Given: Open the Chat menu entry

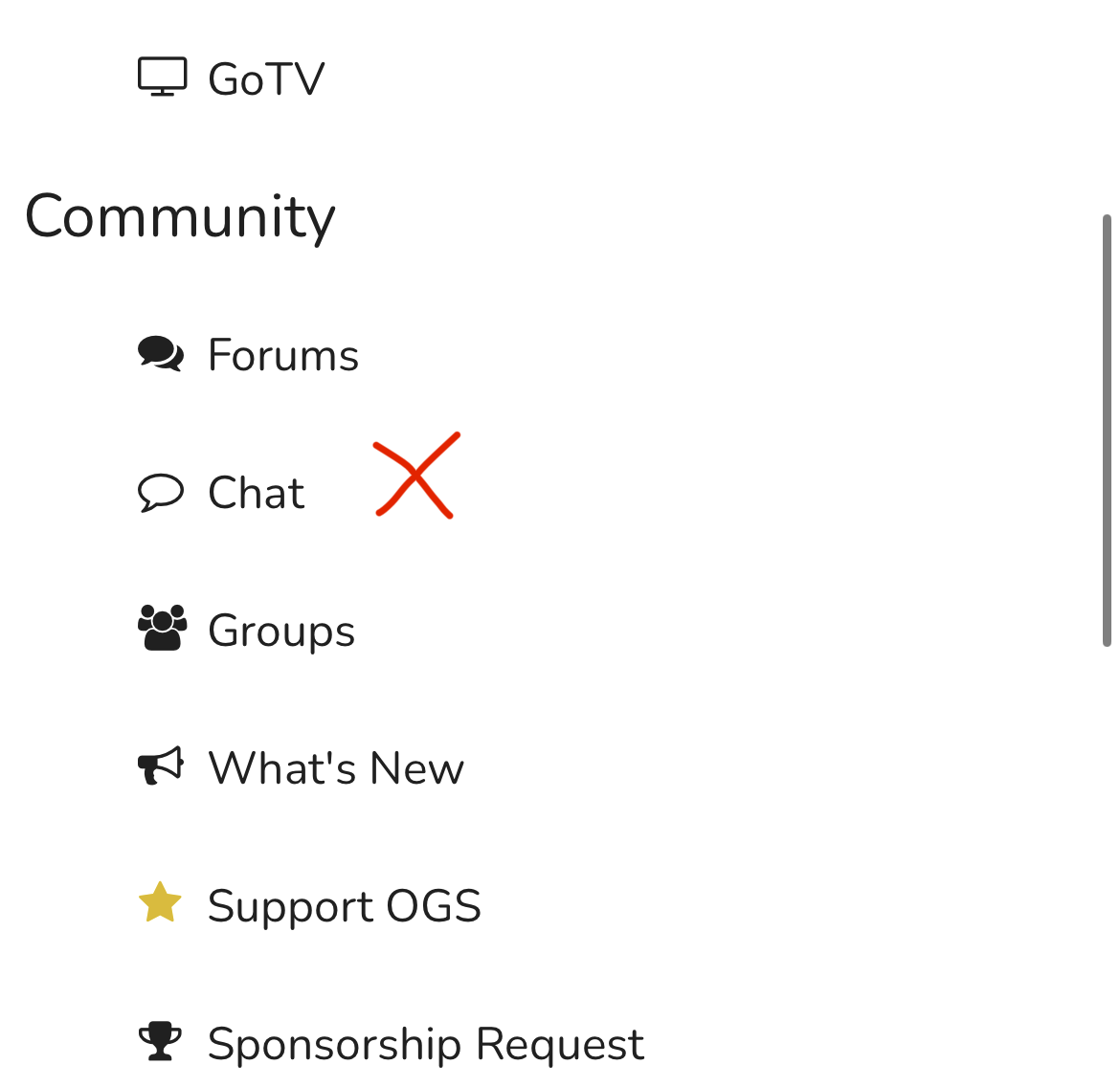Looking at the screenshot, I should click(256, 494).
